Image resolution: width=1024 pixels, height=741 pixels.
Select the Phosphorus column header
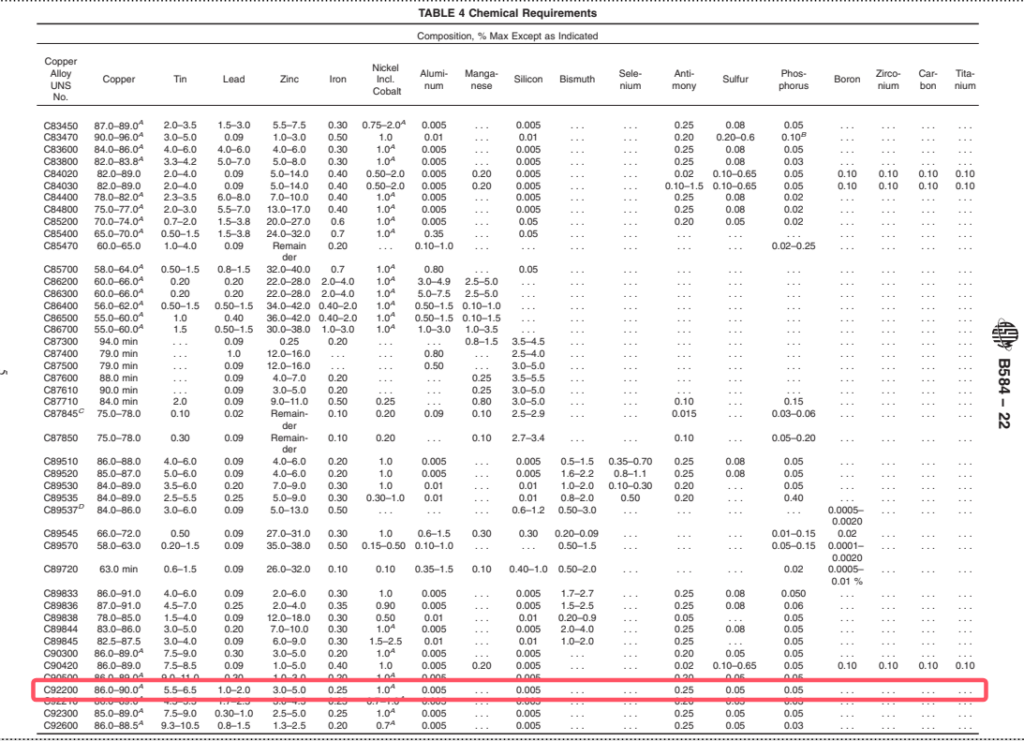click(793, 80)
